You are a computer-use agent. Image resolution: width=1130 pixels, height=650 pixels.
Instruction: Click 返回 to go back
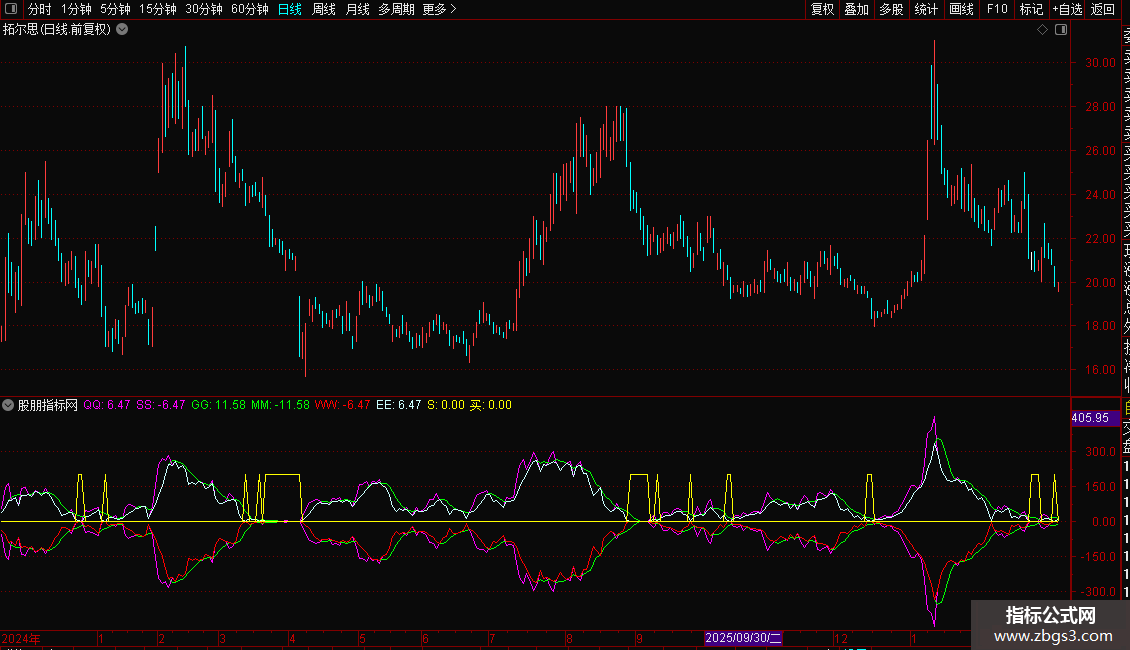1103,9
